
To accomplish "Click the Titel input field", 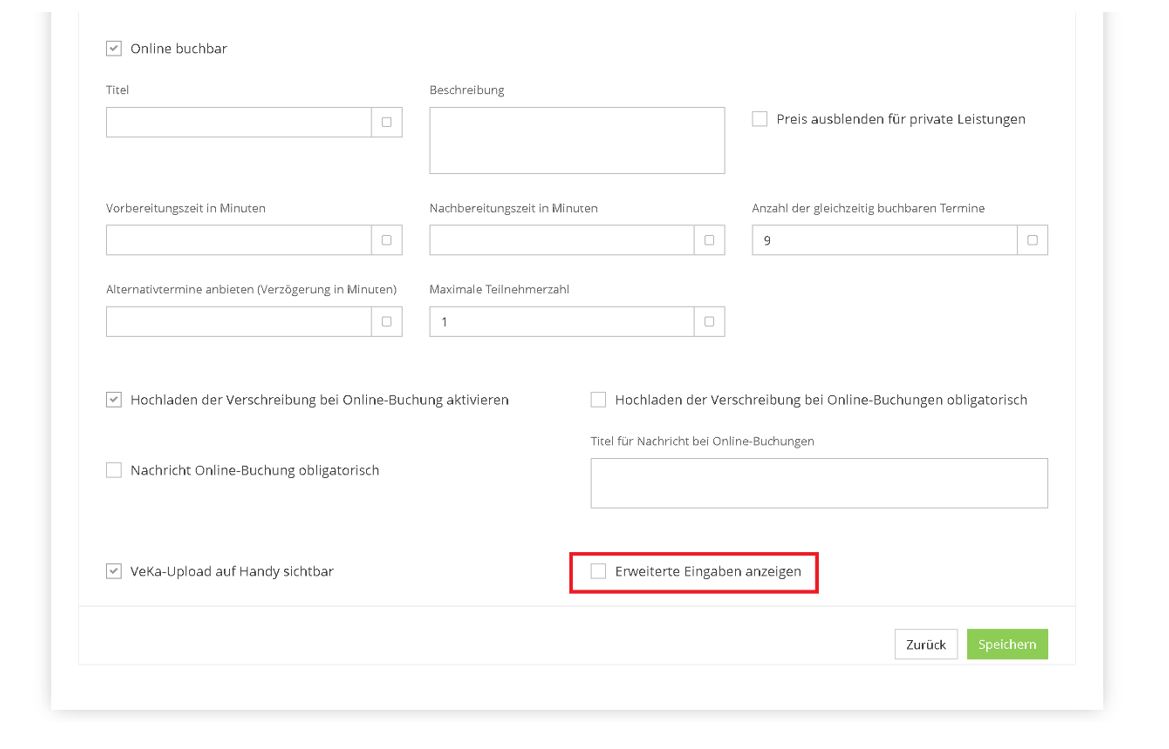I will tap(239, 122).
